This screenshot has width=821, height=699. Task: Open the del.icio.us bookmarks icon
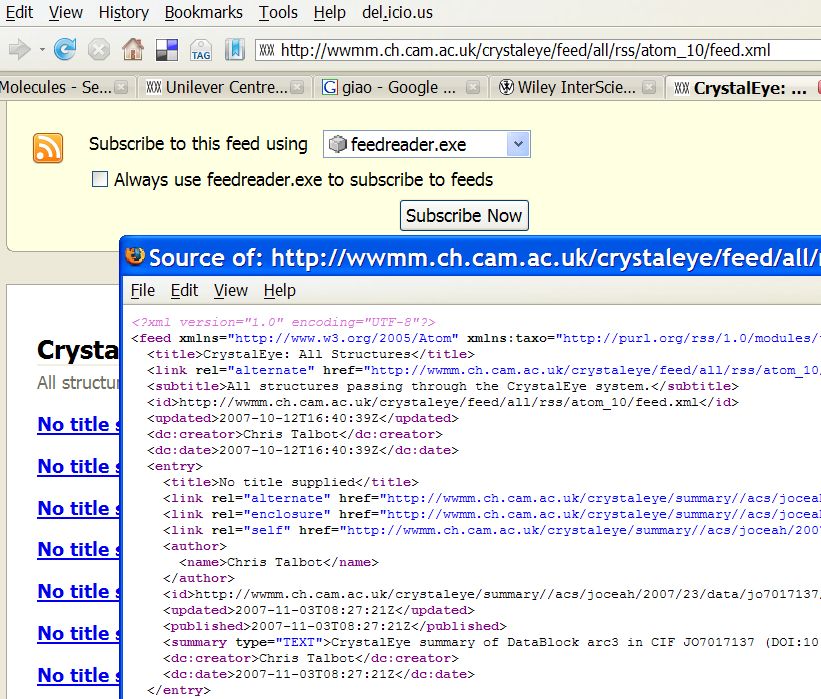tap(166, 49)
